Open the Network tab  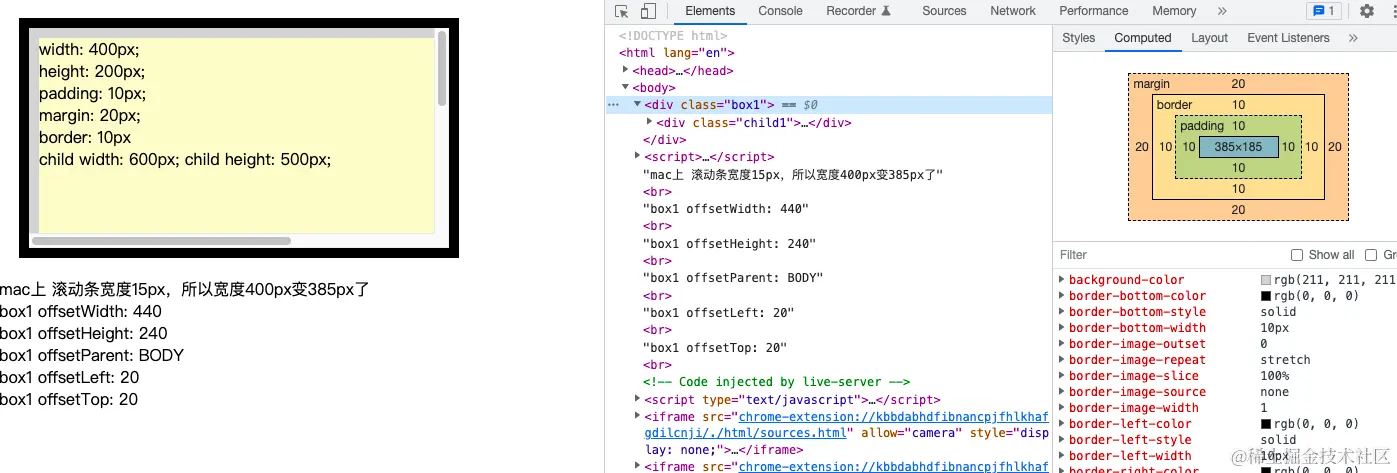pos(1013,11)
